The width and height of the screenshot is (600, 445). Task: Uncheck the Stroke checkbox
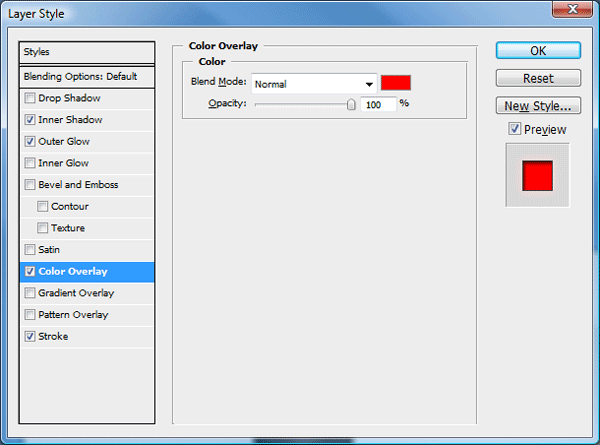pos(30,337)
